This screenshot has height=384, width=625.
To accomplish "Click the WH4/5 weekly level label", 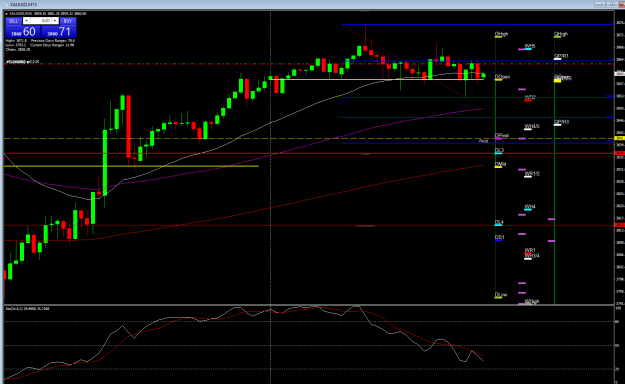I will tap(532, 126).
